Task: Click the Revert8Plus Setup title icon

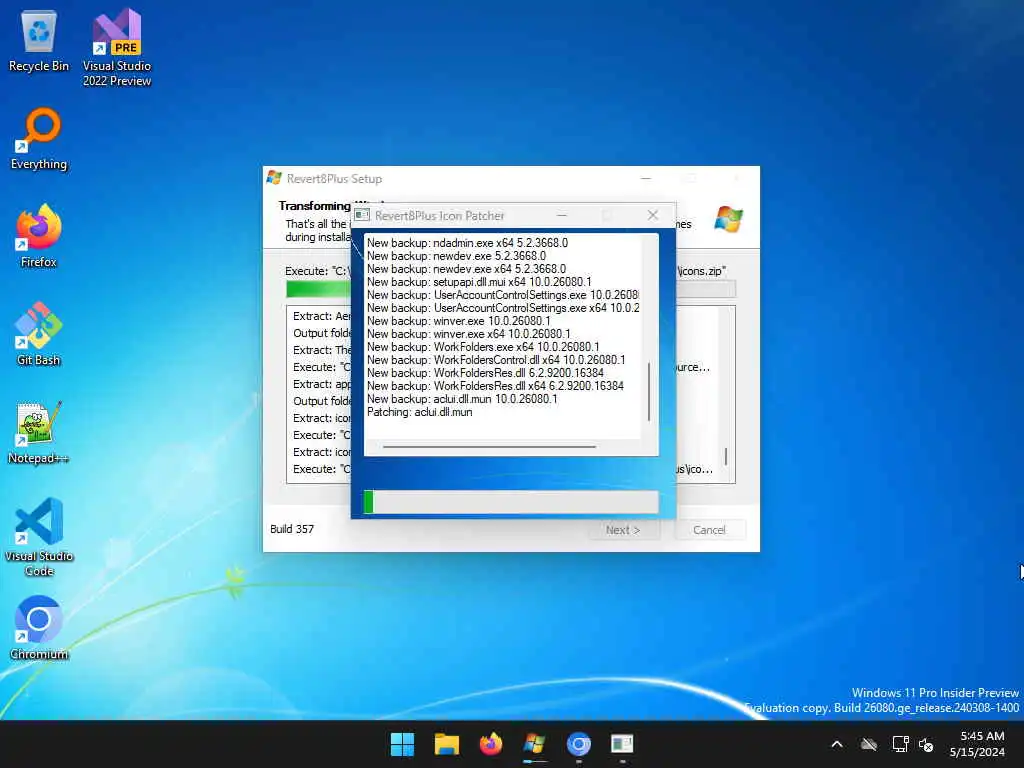Action: (x=274, y=178)
